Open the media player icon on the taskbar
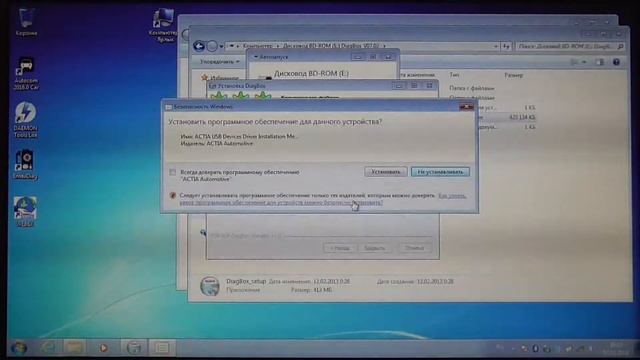The height and width of the screenshot is (360, 640). pyautogui.click(x=104, y=348)
